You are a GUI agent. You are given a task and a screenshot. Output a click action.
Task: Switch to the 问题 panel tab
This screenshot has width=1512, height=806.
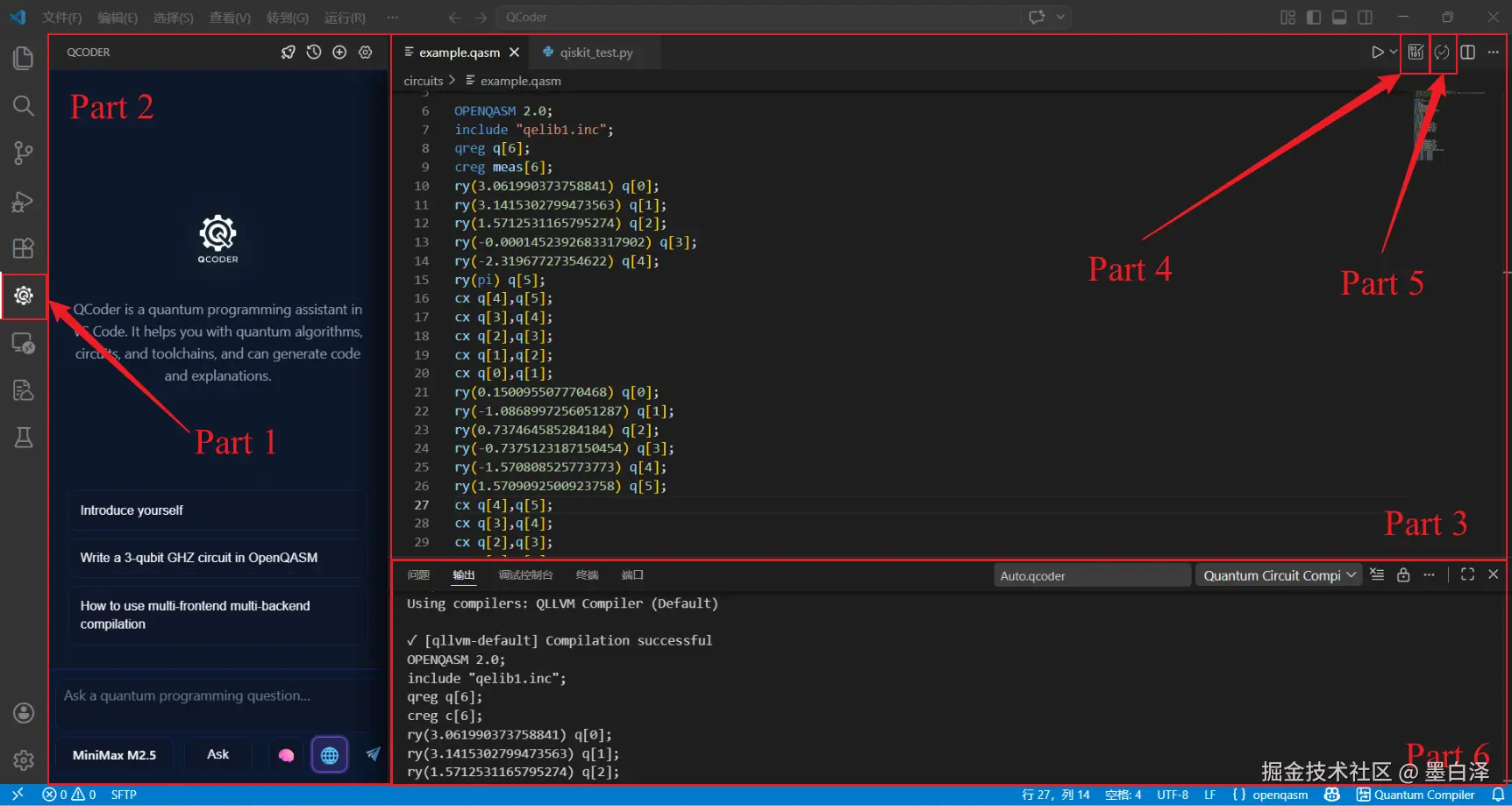tap(418, 575)
